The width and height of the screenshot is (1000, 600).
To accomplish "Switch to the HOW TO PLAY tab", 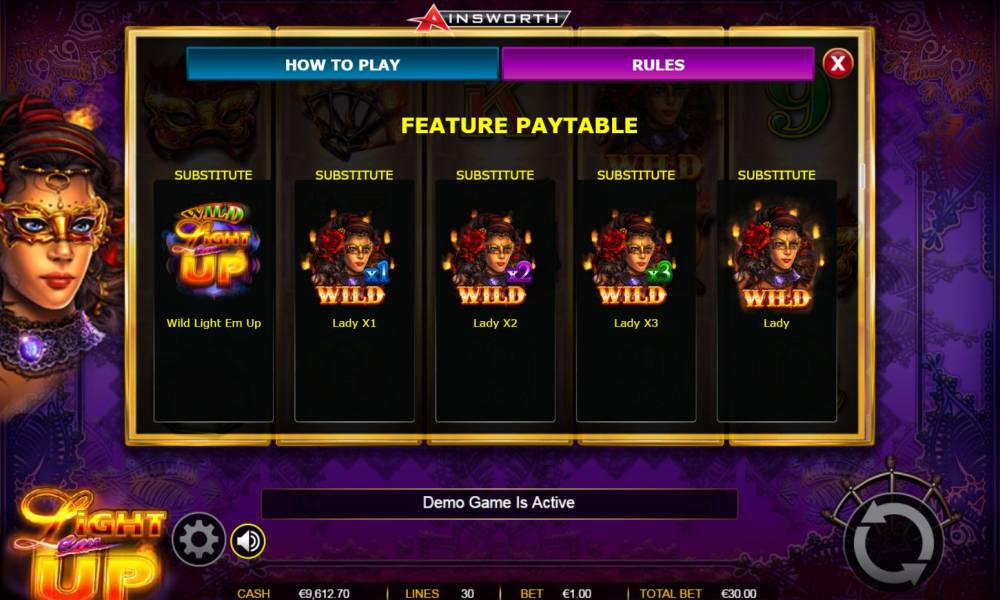I will (342, 64).
